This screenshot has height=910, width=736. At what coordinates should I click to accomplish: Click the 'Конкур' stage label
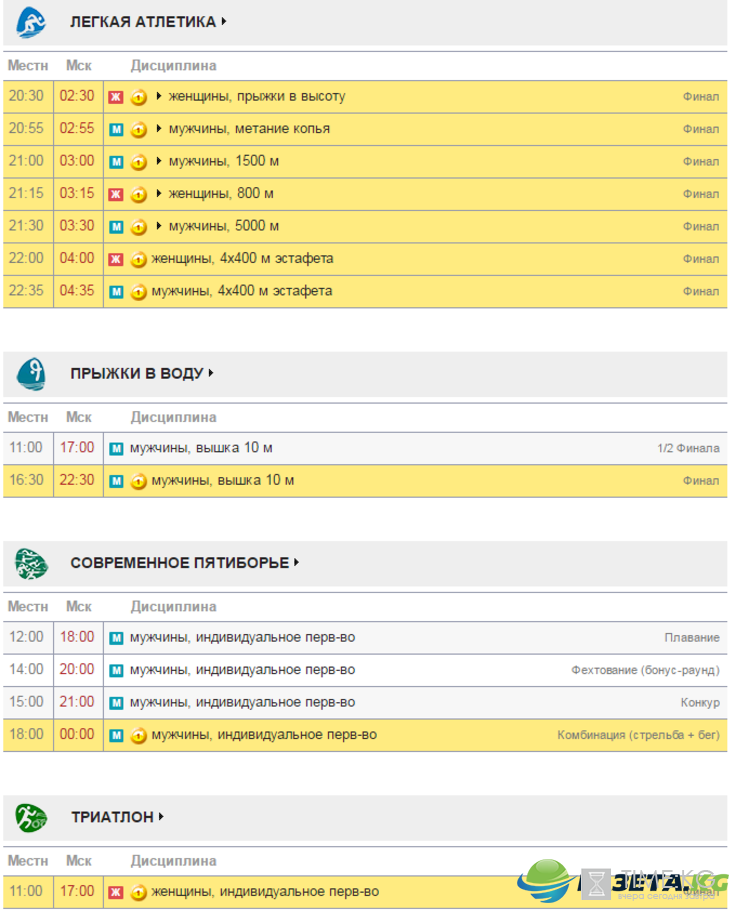point(699,703)
